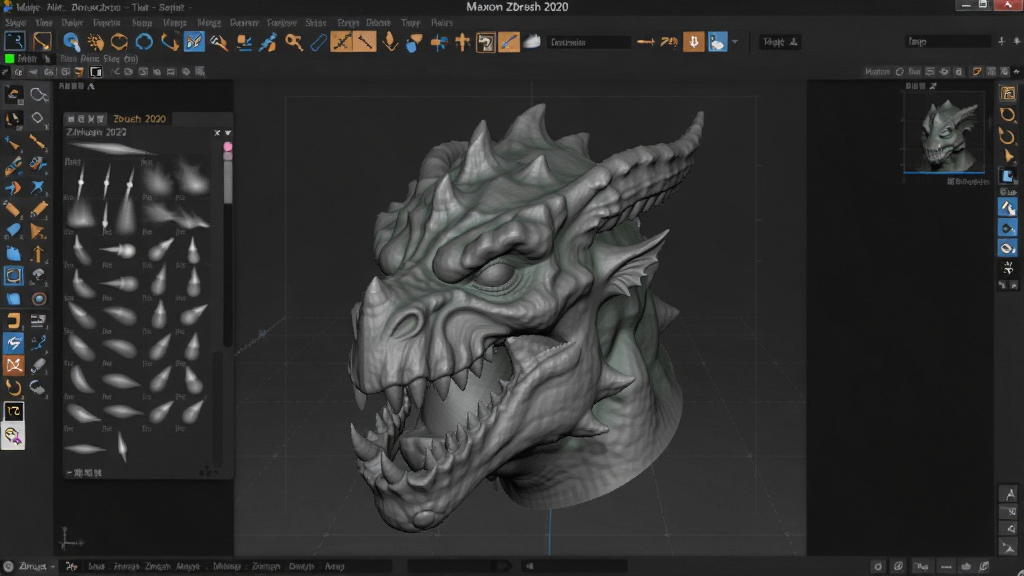The image size is (1024, 576).
Task: Click the search field at top right
Action: point(948,41)
